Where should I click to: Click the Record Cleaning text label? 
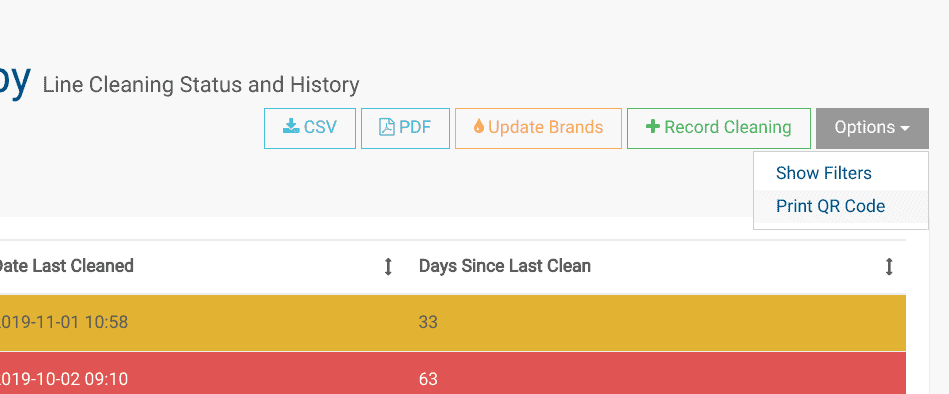727,127
